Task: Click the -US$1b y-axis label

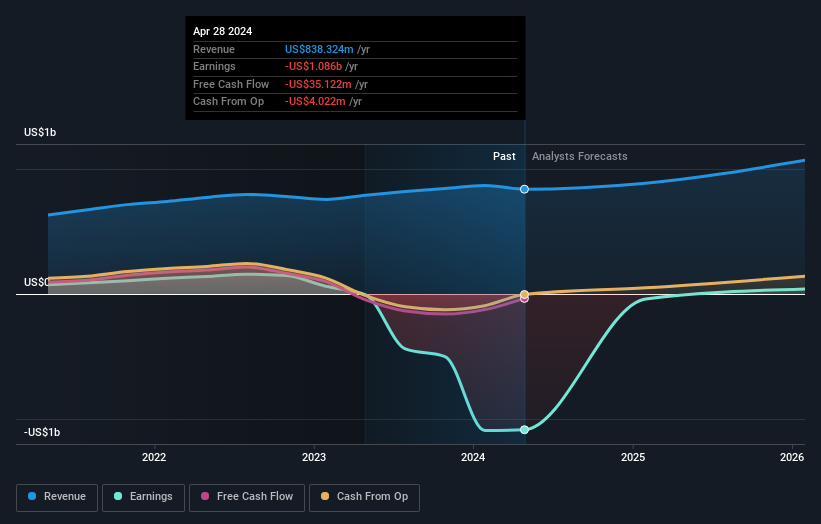Action: (x=42, y=432)
